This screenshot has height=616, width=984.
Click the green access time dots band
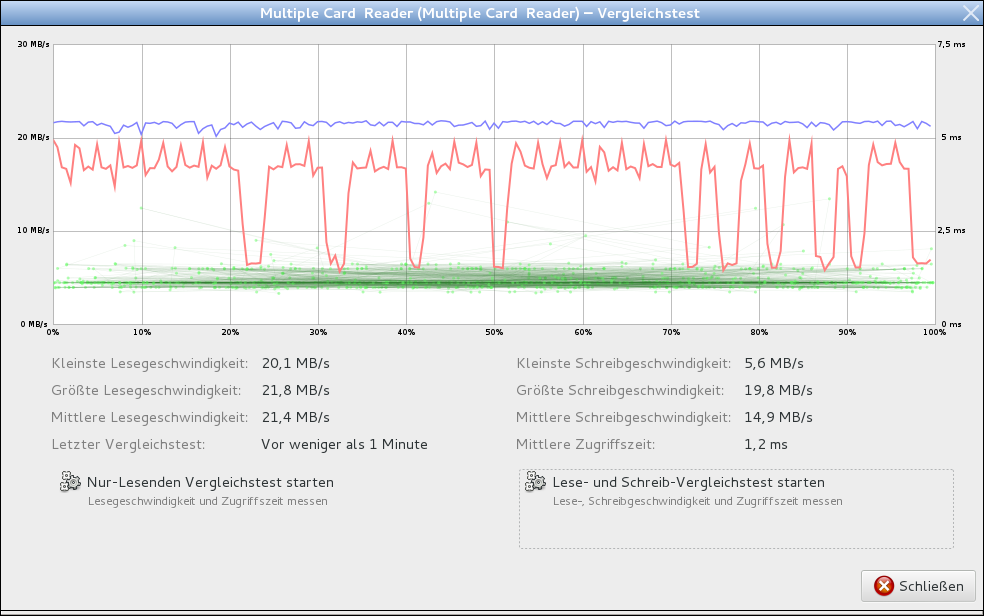pos(500,283)
